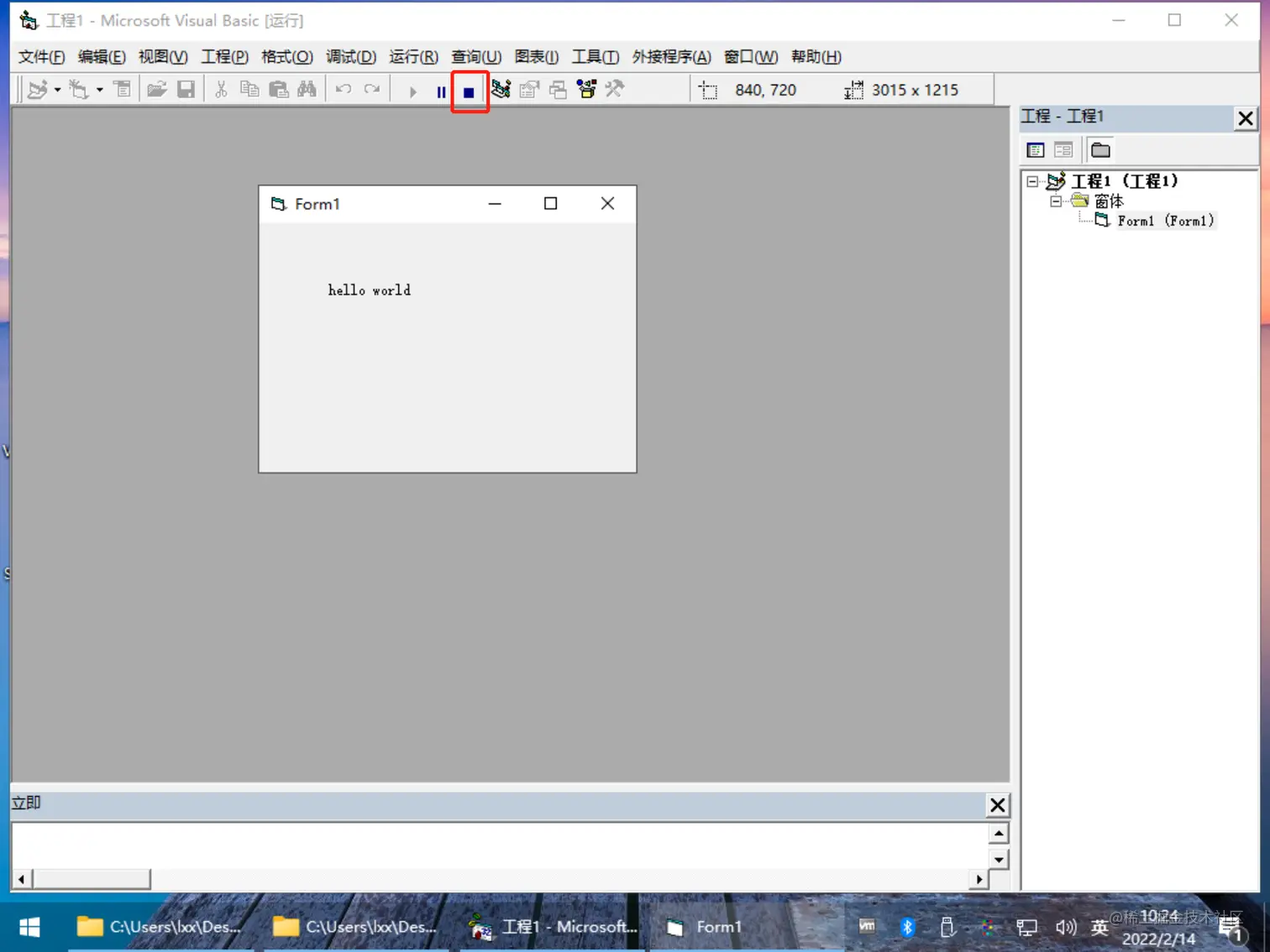
Task: Open the 工具(T) menu
Action: [x=596, y=56]
